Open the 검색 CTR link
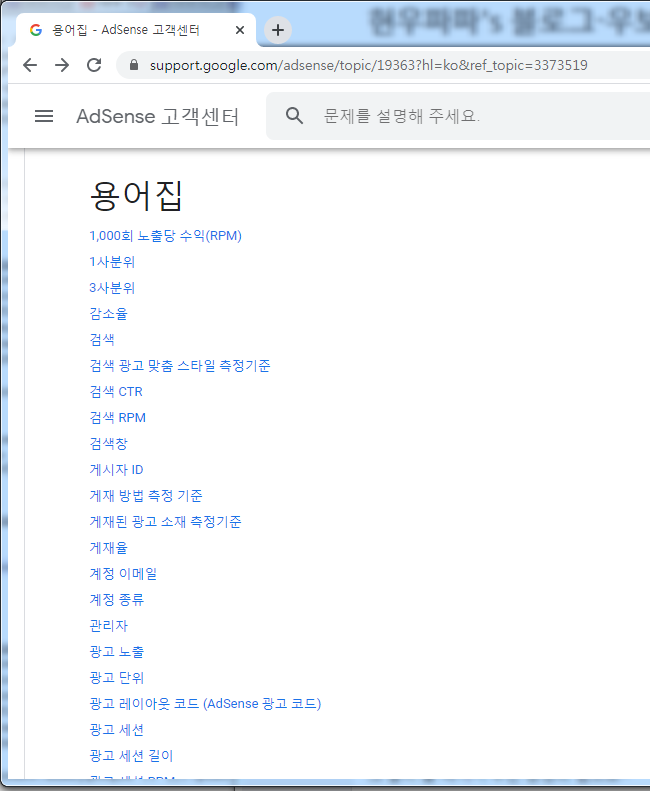 [x=116, y=391]
